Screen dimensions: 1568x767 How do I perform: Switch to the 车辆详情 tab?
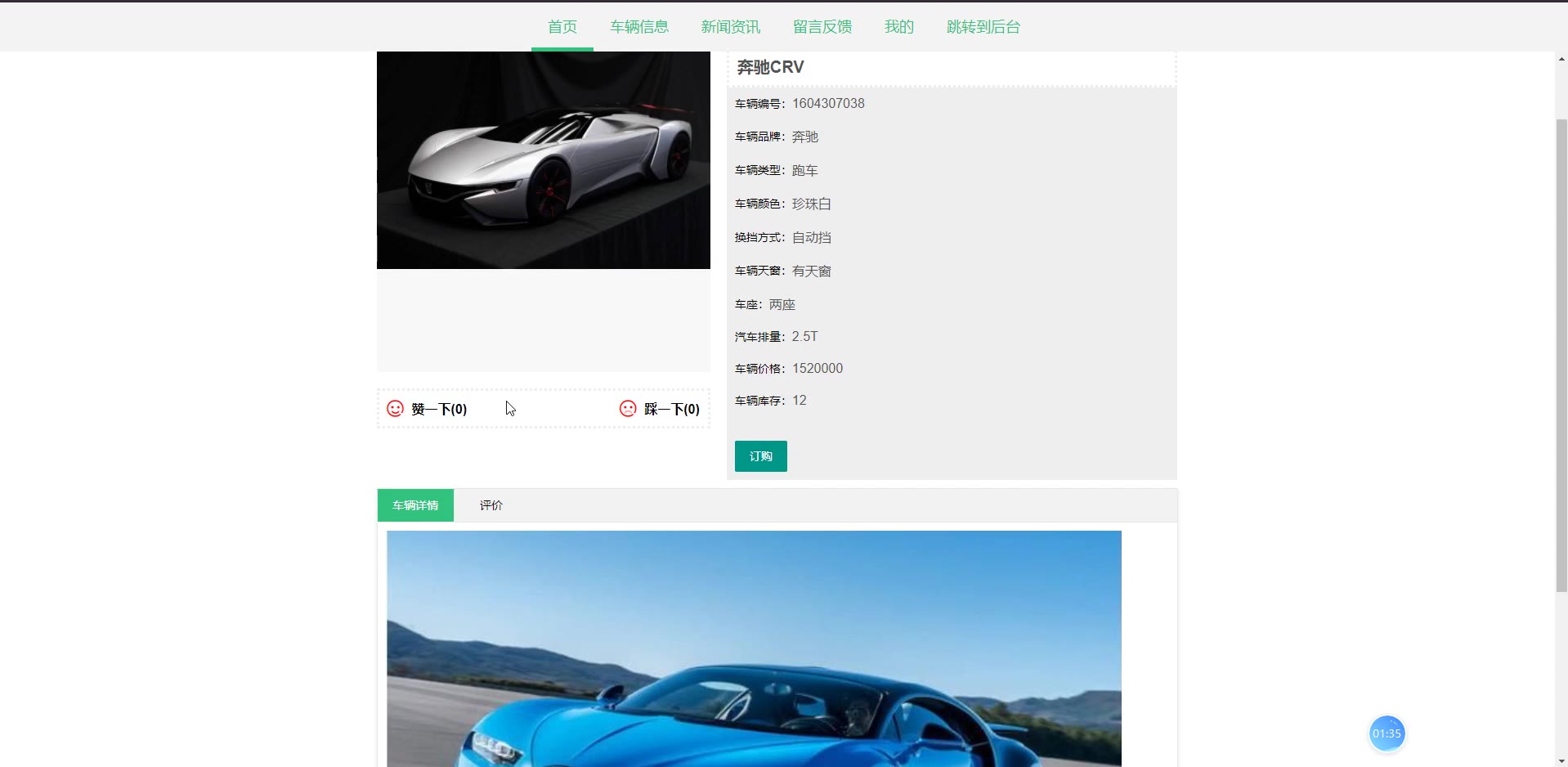click(415, 505)
